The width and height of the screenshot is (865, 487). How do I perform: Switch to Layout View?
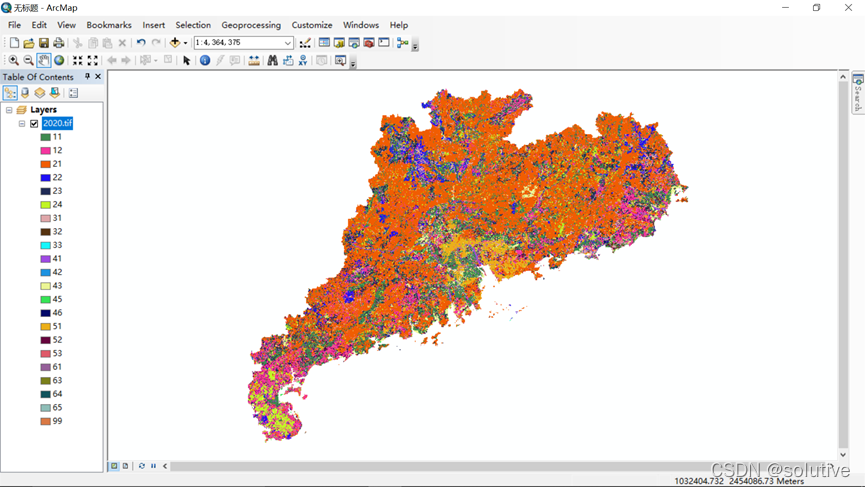[125, 466]
